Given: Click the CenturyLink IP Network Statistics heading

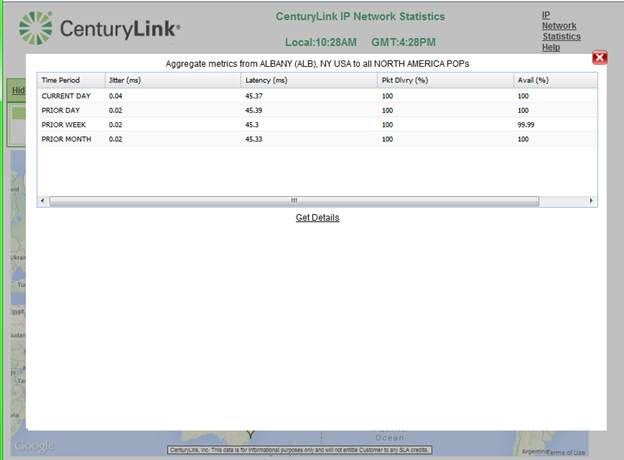Looking at the screenshot, I should click(360, 16).
